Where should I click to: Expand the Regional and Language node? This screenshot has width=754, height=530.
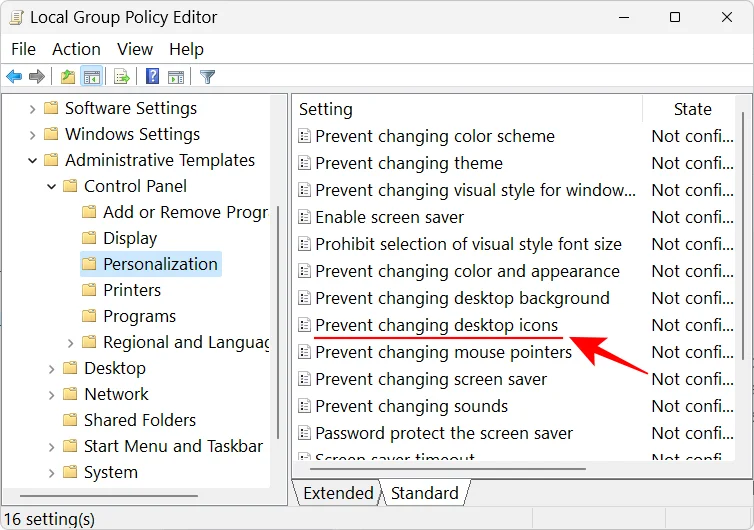coord(71,343)
